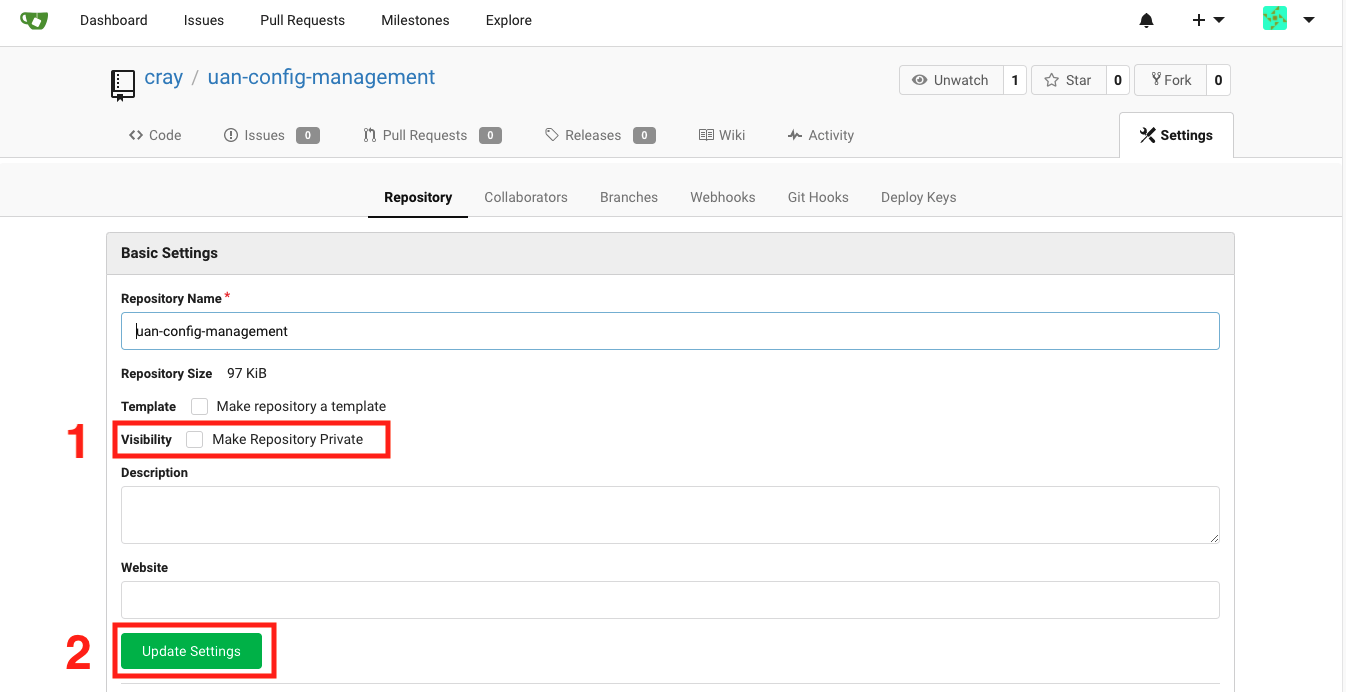Click the Settings wrench icon
The height and width of the screenshot is (692, 1346).
1147,134
